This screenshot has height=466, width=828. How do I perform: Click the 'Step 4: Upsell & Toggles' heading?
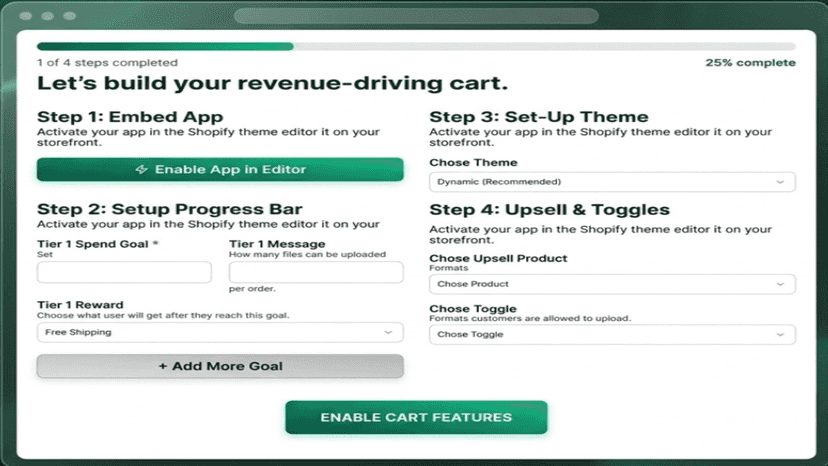pyautogui.click(x=549, y=210)
